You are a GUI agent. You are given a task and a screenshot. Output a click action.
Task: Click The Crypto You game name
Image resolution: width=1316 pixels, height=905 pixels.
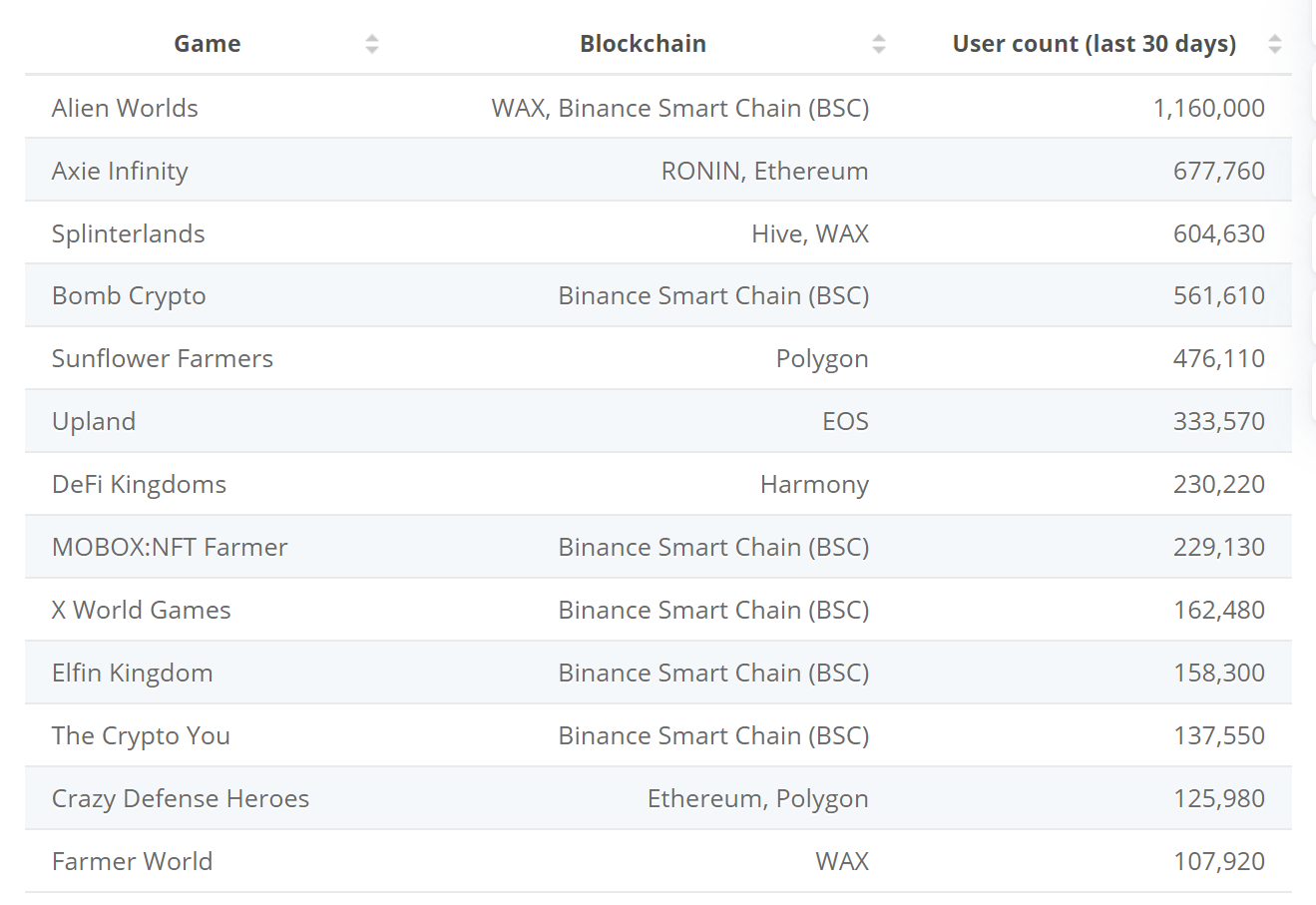[141, 735]
